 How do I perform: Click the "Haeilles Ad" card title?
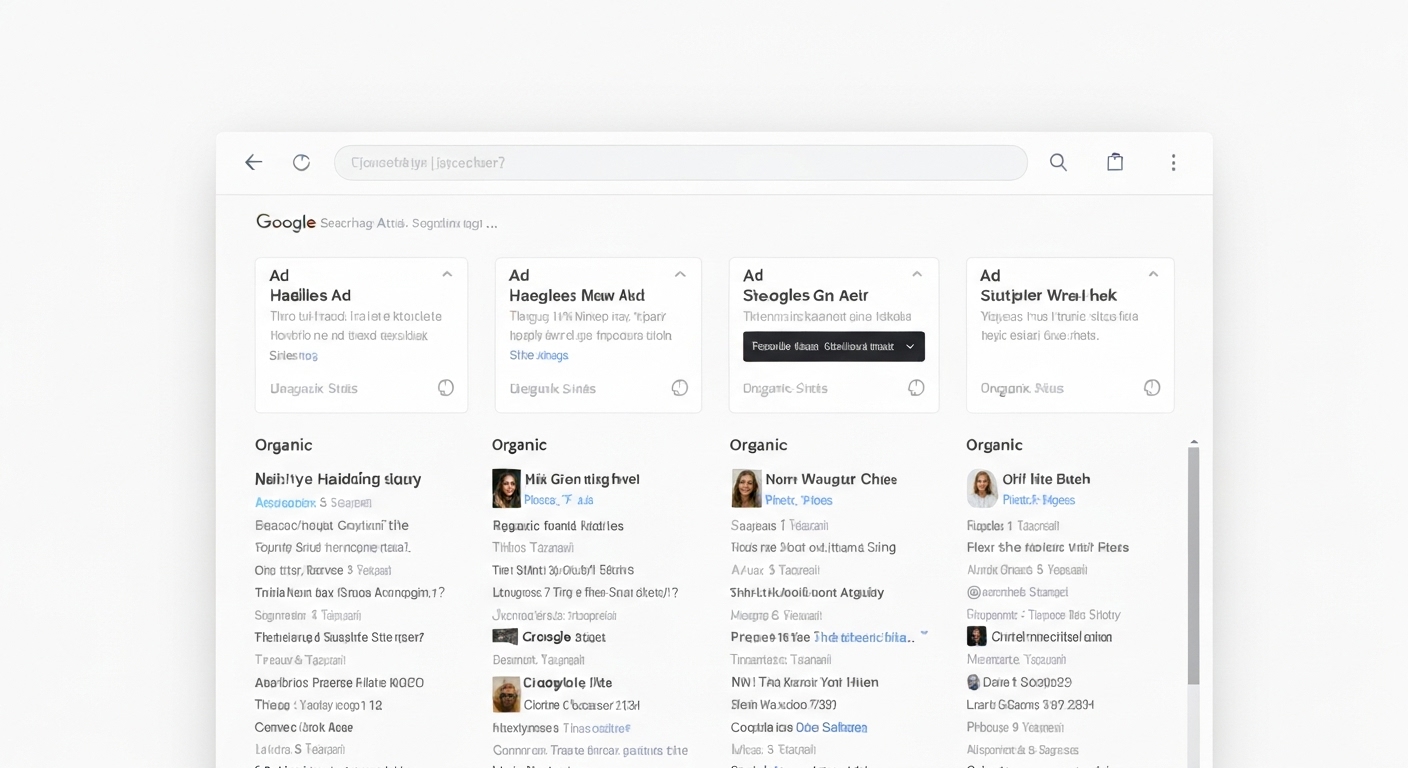(x=310, y=295)
